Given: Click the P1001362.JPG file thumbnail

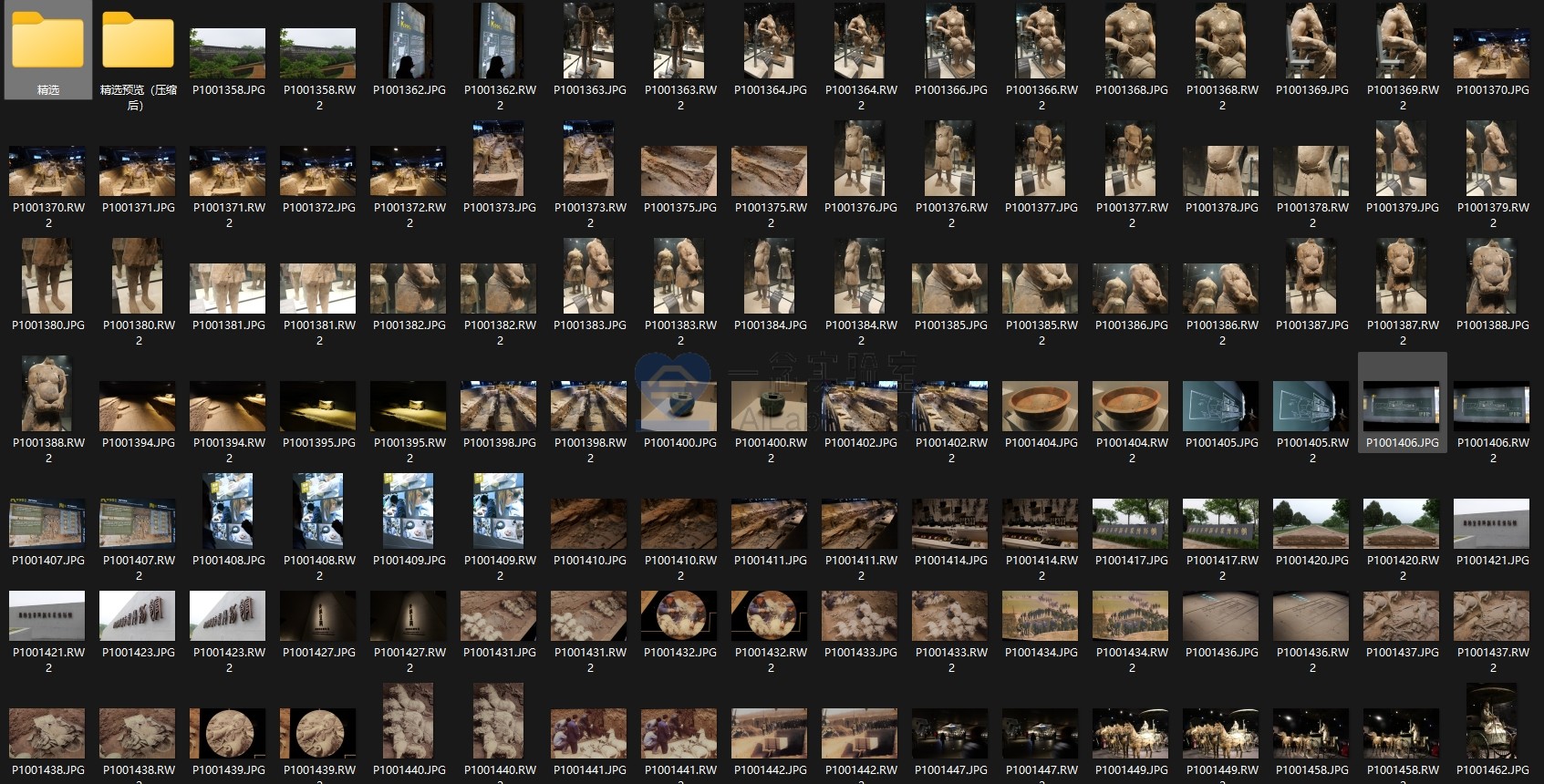Looking at the screenshot, I should [x=409, y=41].
